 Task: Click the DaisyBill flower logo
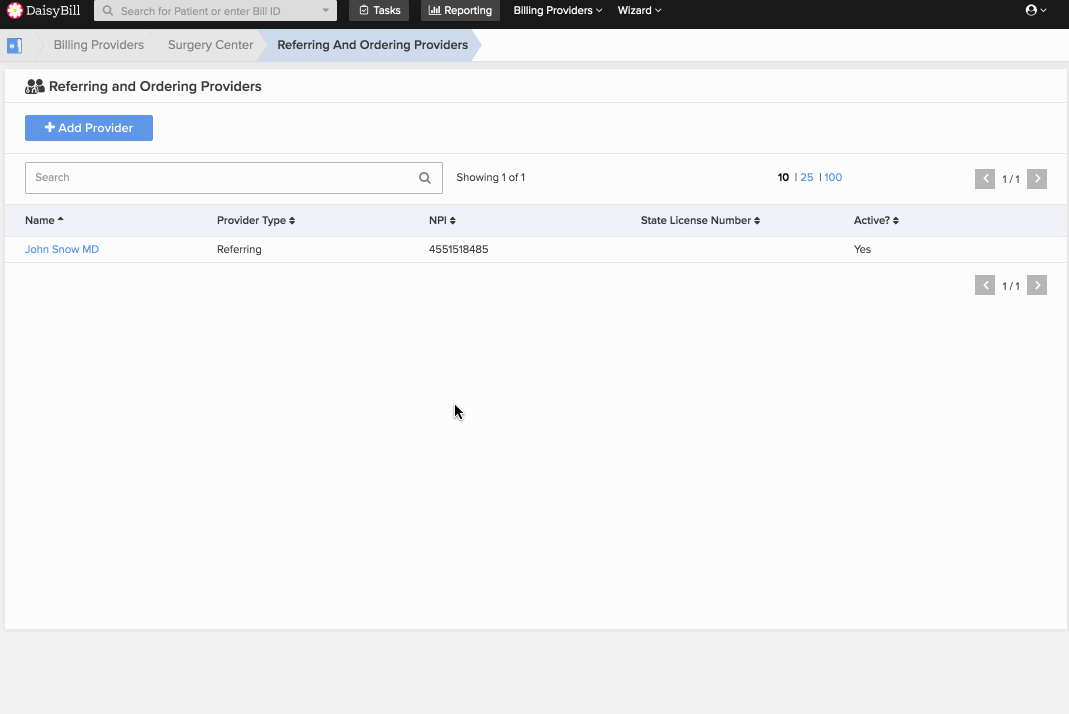[x=14, y=10]
